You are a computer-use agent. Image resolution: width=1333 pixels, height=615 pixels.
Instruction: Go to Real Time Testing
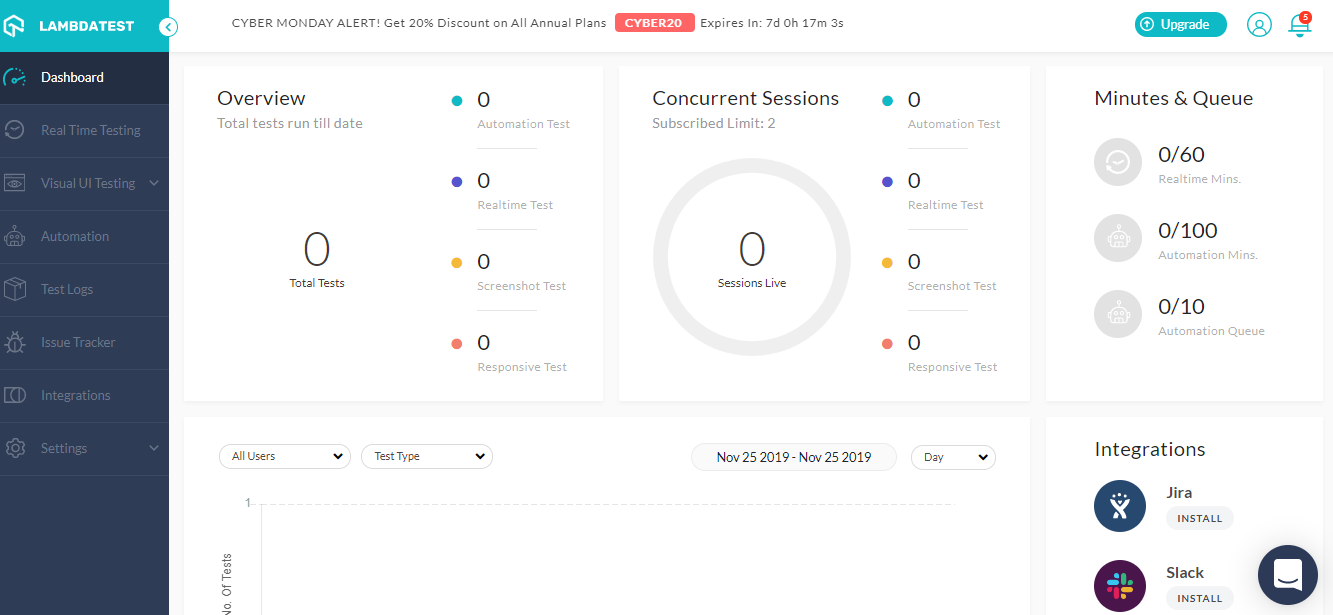click(90, 131)
